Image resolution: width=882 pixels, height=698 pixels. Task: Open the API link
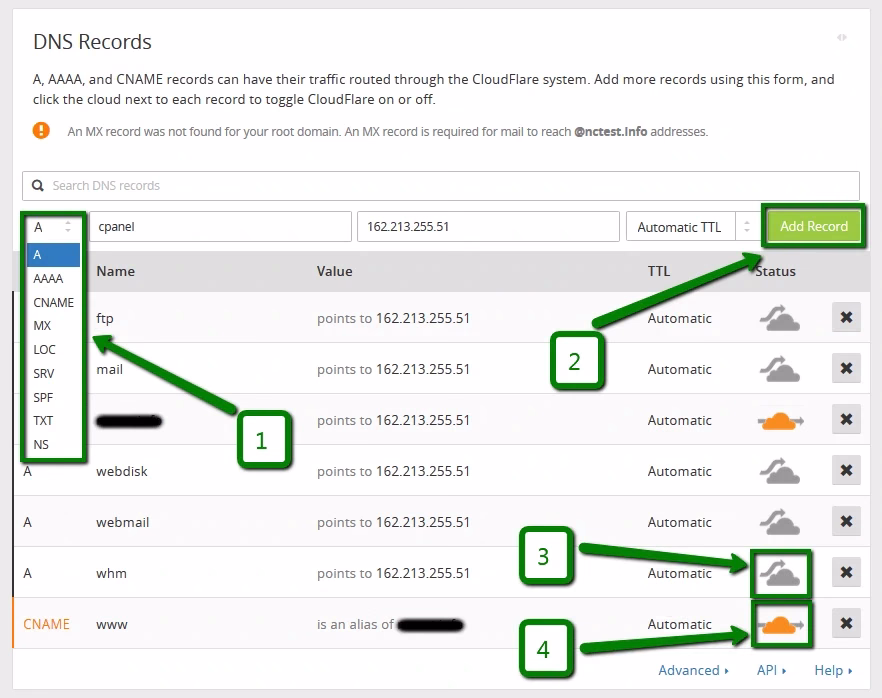(x=771, y=670)
